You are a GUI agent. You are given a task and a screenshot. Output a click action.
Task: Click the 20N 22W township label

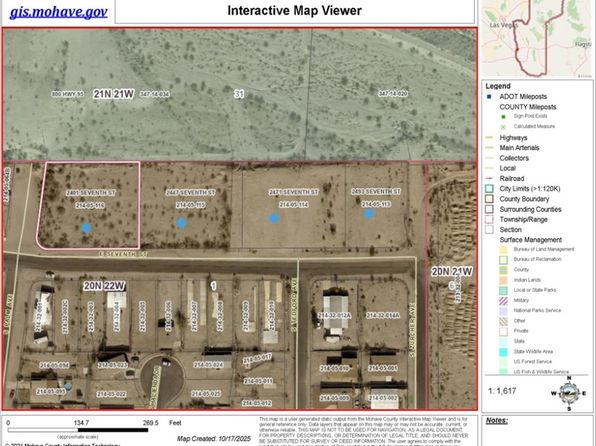[x=104, y=286]
